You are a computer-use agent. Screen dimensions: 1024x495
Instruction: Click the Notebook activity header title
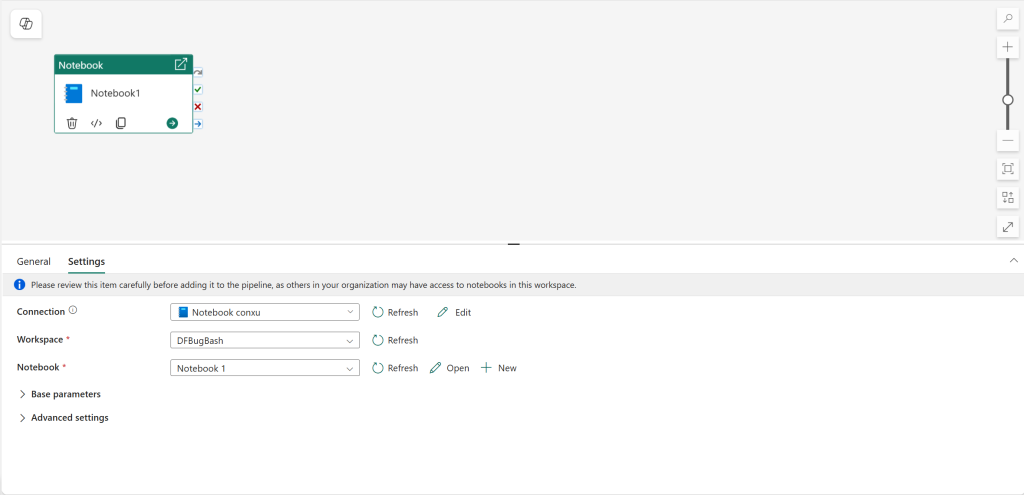click(81, 65)
